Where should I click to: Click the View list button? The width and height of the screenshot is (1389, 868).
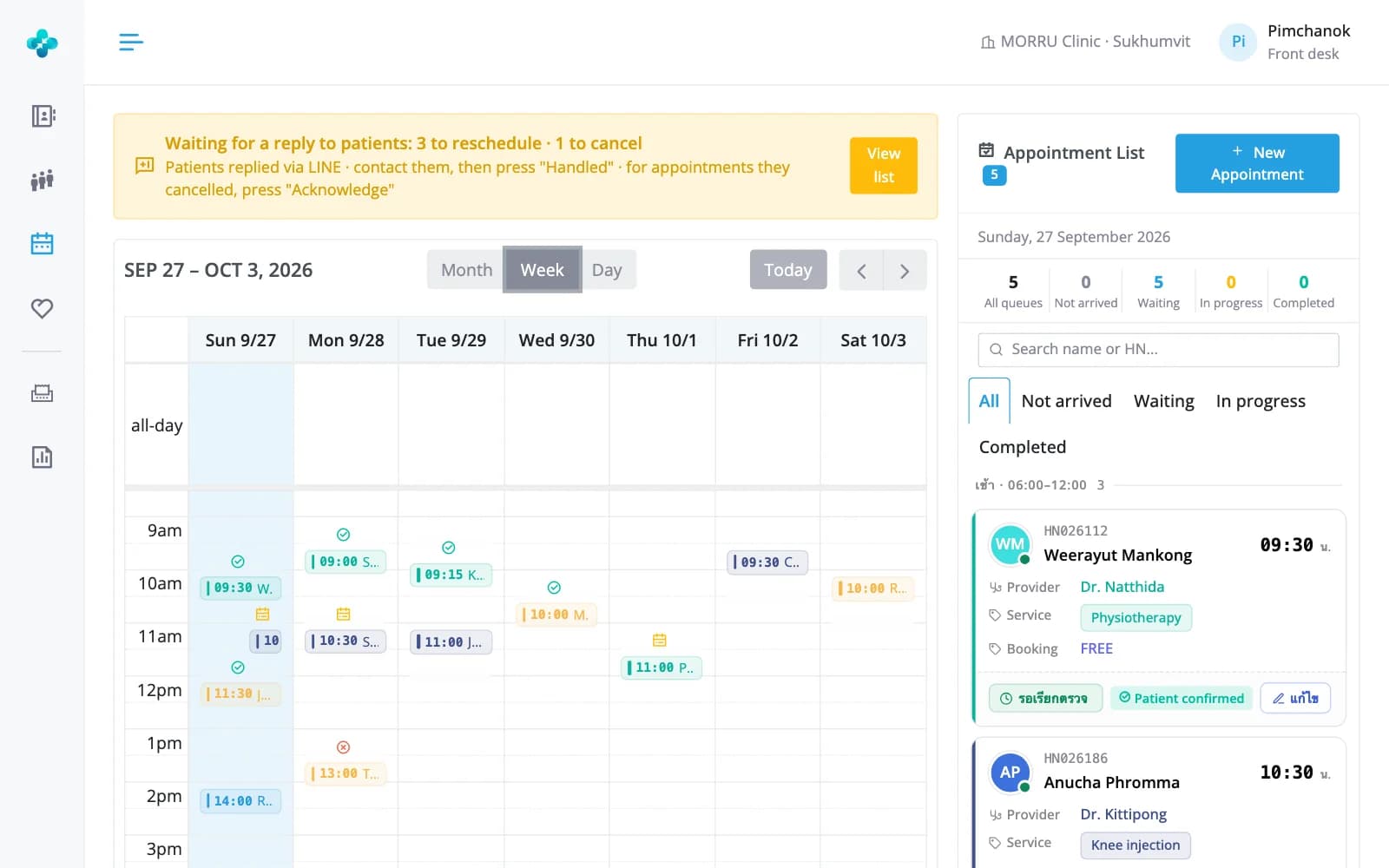coord(883,165)
